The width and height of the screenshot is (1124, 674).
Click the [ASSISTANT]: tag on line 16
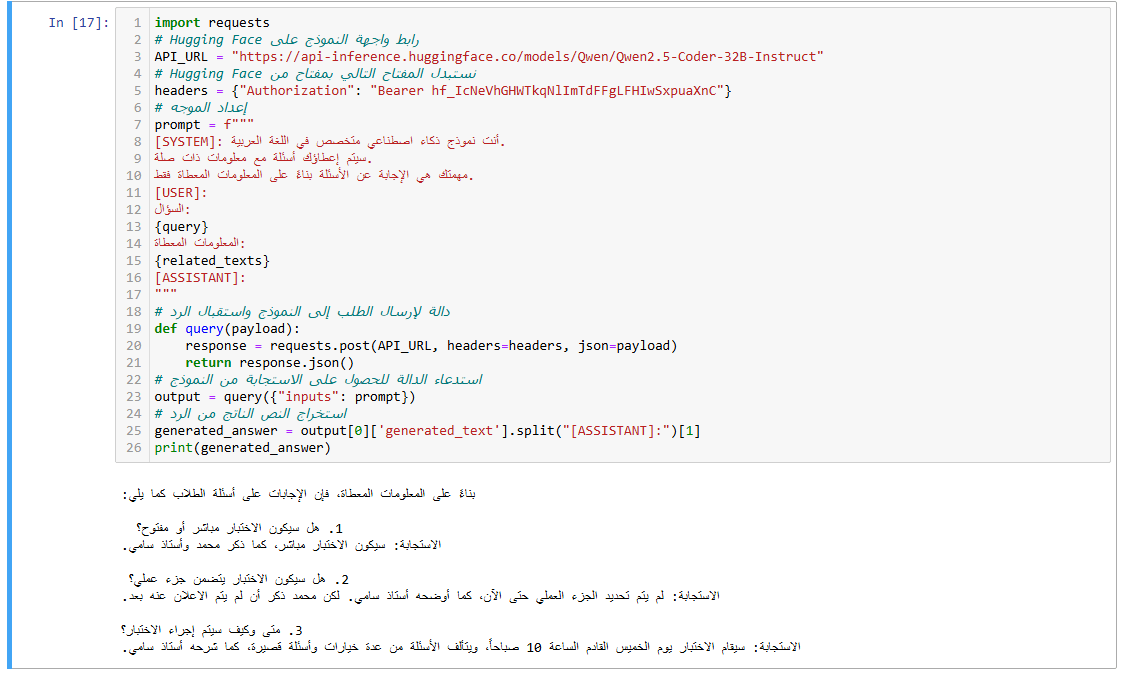[200, 278]
